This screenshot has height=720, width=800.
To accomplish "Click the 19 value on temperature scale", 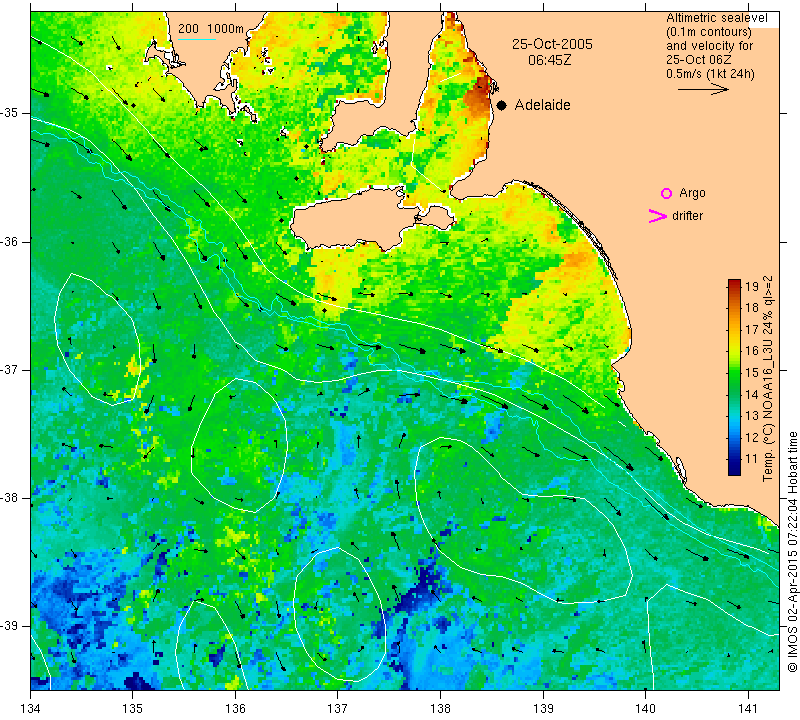I will (x=752, y=286).
